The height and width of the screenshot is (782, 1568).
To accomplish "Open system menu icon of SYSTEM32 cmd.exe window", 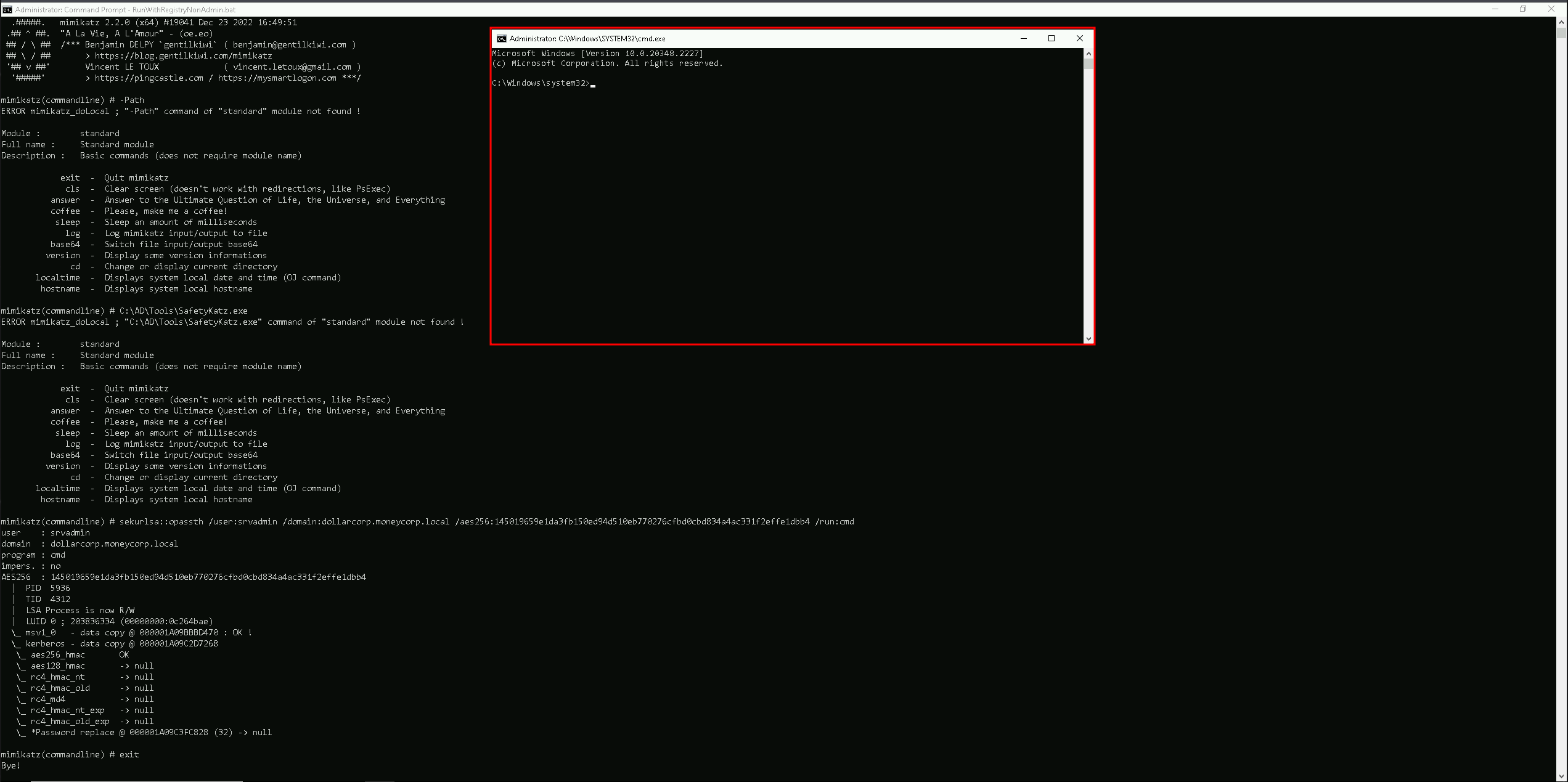I will click(x=502, y=38).
